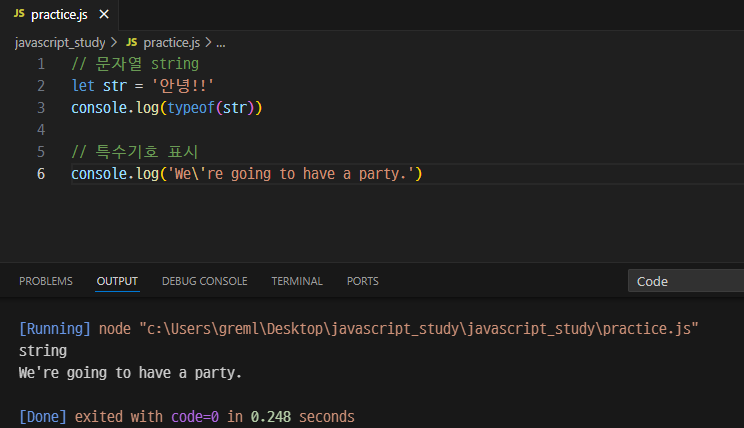The height and width of the screenshot is (428, 744).
Task: Click string 'We\'re going to have a party.'
Action: pos(291,174)
